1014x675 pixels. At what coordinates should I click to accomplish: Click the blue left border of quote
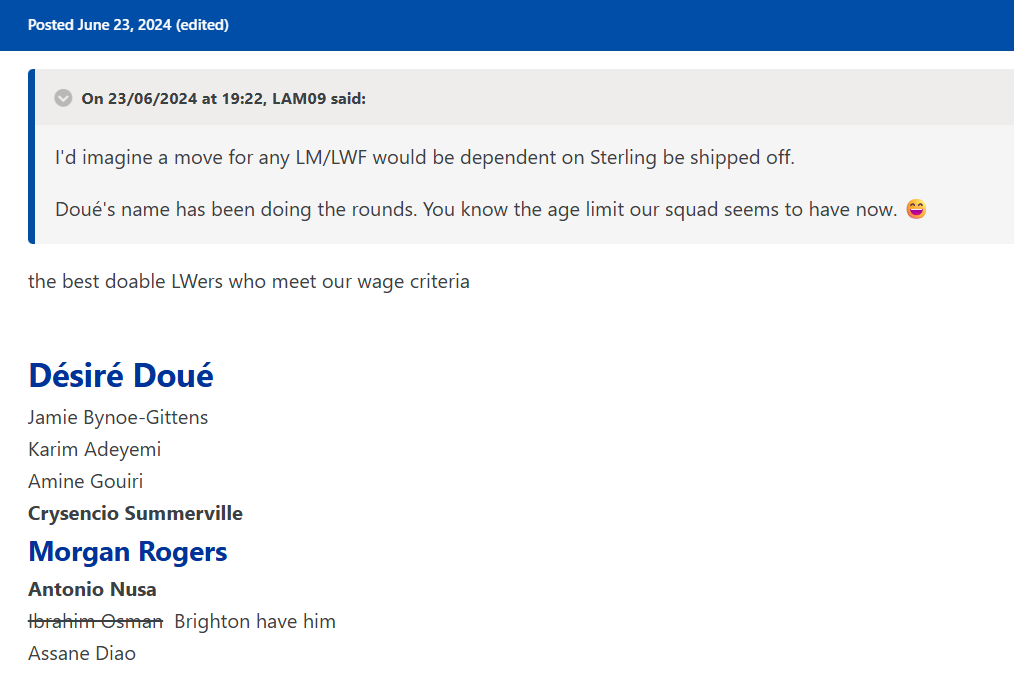tap(32, 157)
